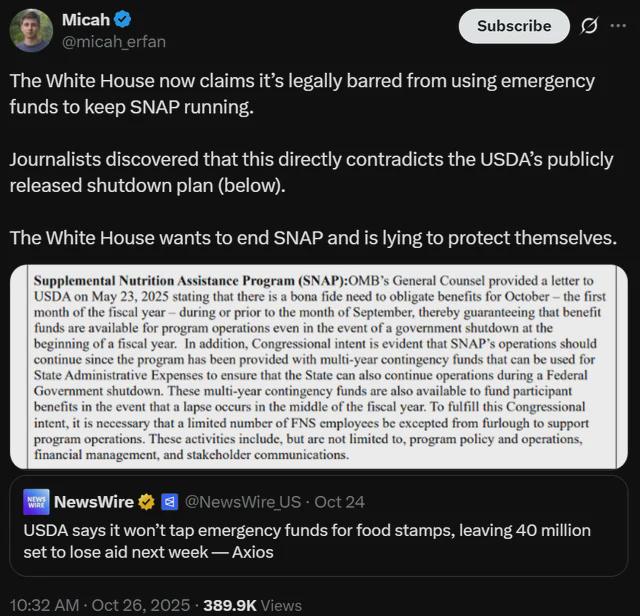Viewport: 640px width, 616px height.
Task: Click the blue verified badge next to Micah
Action: click(x=122, y=20)
